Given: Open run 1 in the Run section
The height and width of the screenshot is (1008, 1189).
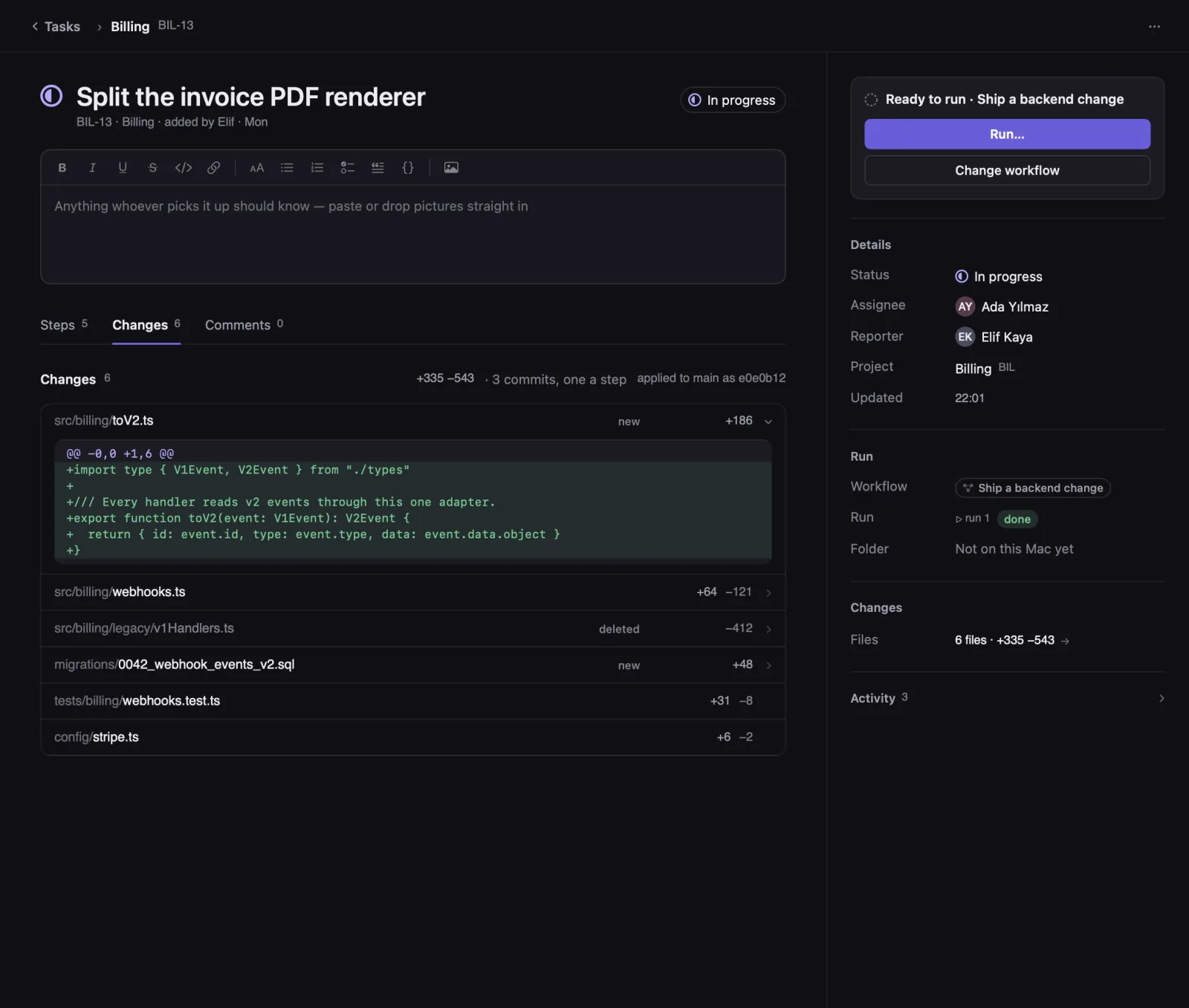Looking at the screenshot, I should pos(972,518).
